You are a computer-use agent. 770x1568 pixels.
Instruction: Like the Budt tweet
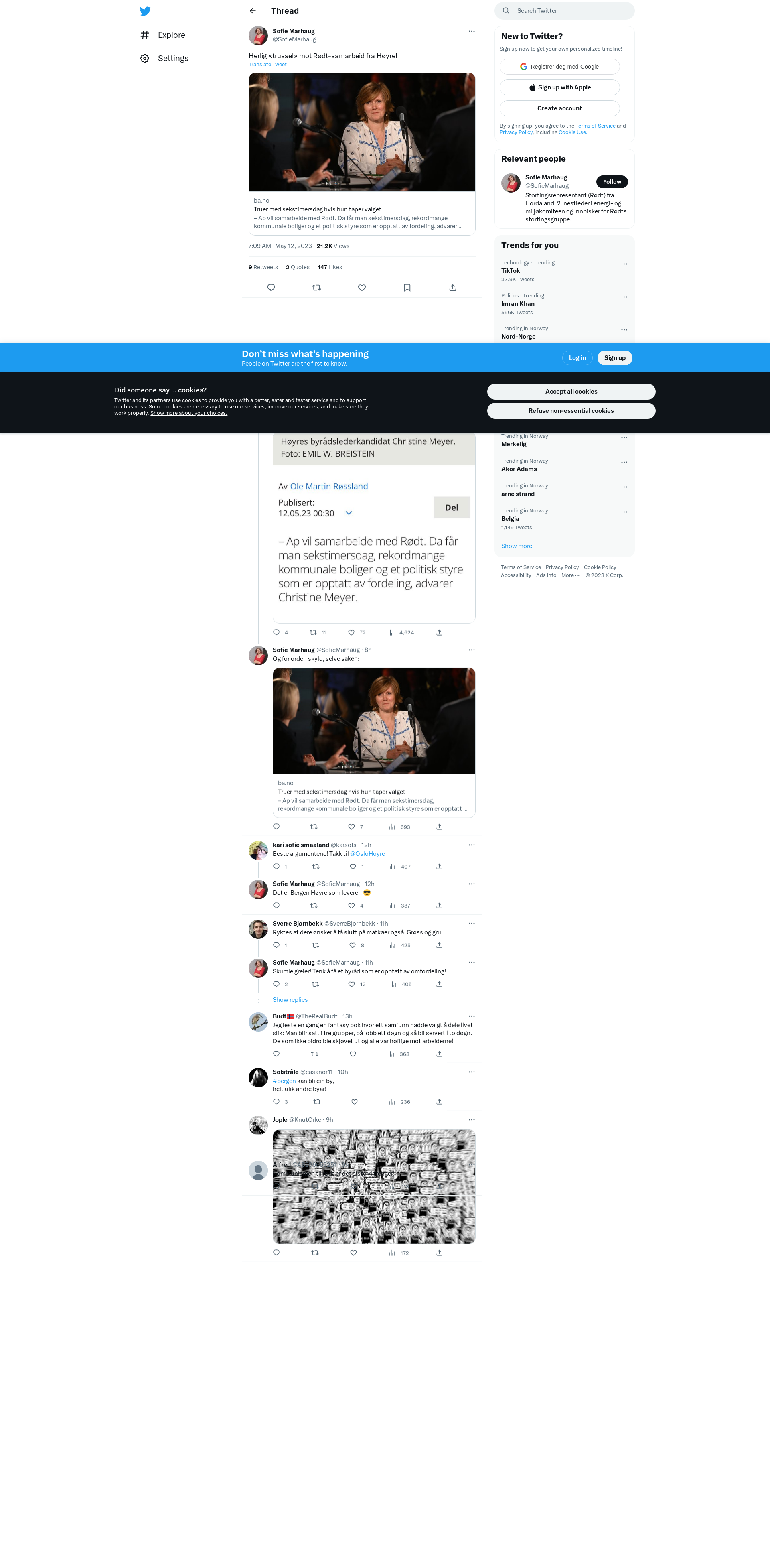click(x=353, y=1054)
